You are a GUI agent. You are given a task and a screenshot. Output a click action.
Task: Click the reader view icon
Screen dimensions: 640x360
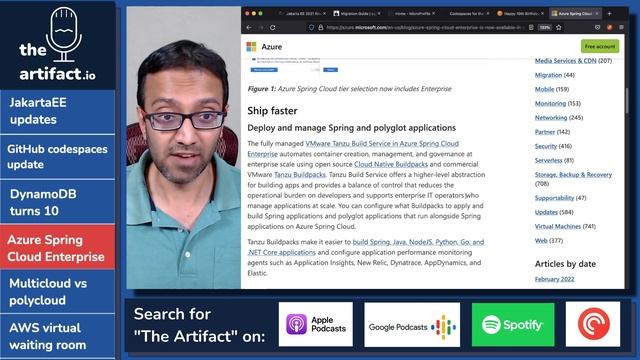[x=531, y=27]
